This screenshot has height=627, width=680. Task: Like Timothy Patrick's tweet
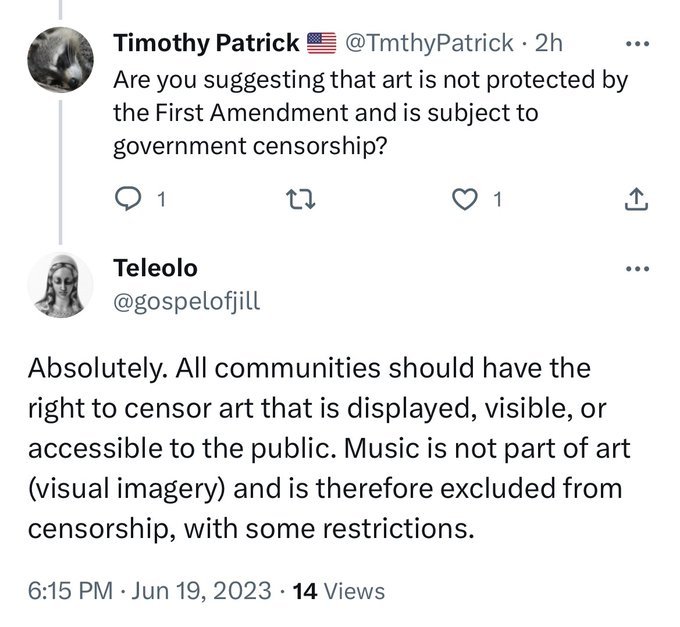tap(464, 199)
